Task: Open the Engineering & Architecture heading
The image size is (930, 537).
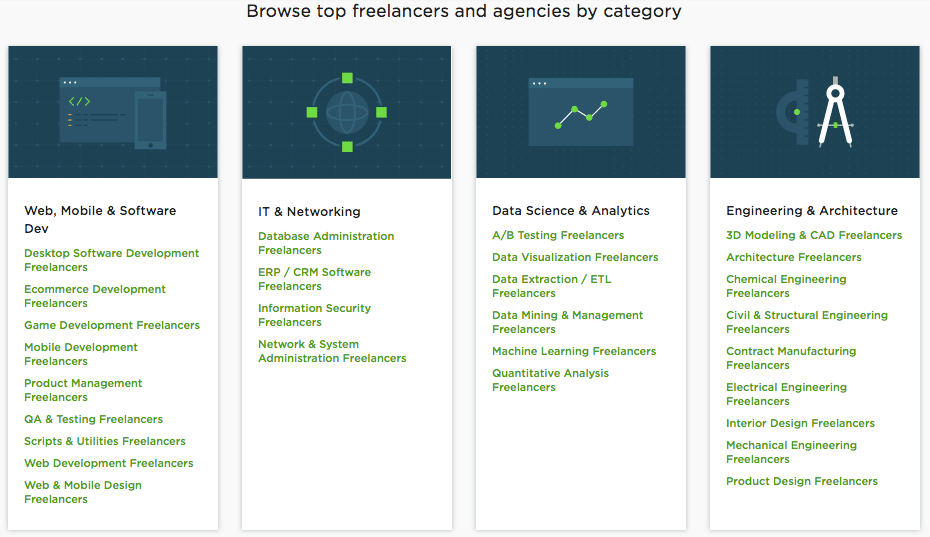Action: 812,211
